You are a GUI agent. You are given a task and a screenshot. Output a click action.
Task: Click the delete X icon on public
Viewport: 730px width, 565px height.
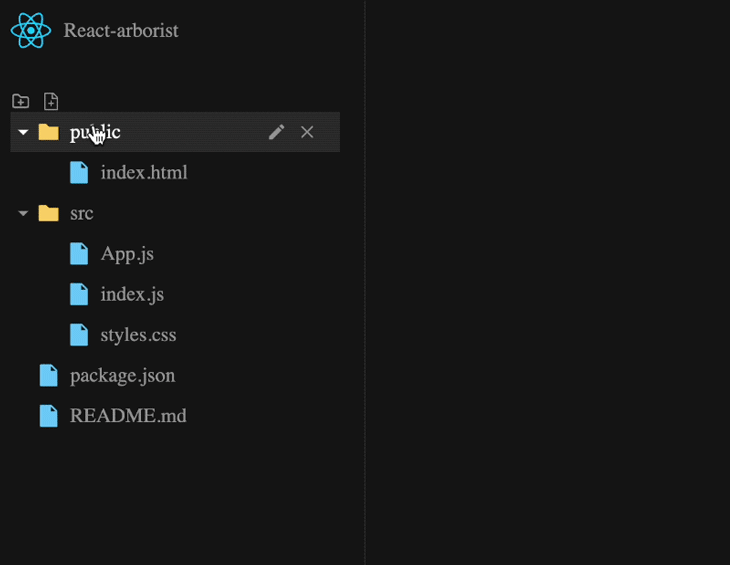pyautogui.click(x=307, y=132)
